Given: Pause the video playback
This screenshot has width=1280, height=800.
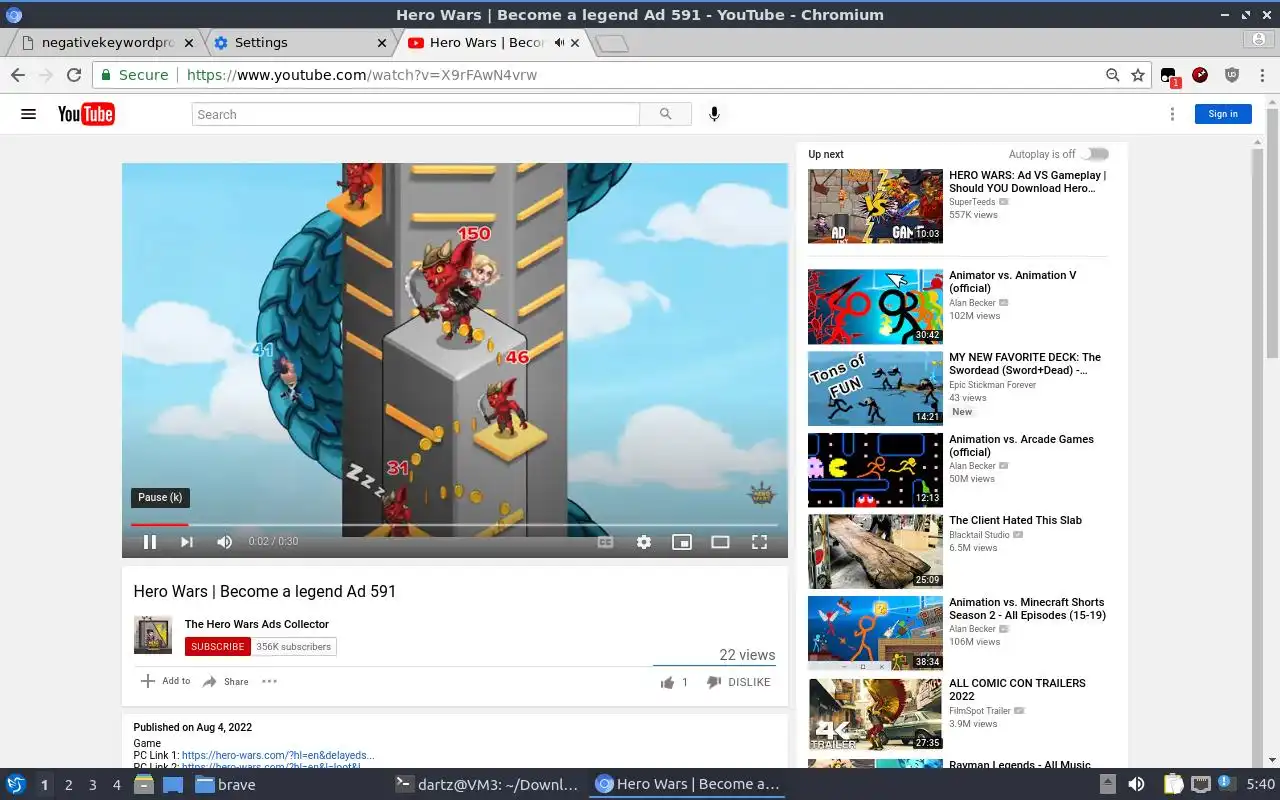Looking at the screenshot, I should [150, 542].
